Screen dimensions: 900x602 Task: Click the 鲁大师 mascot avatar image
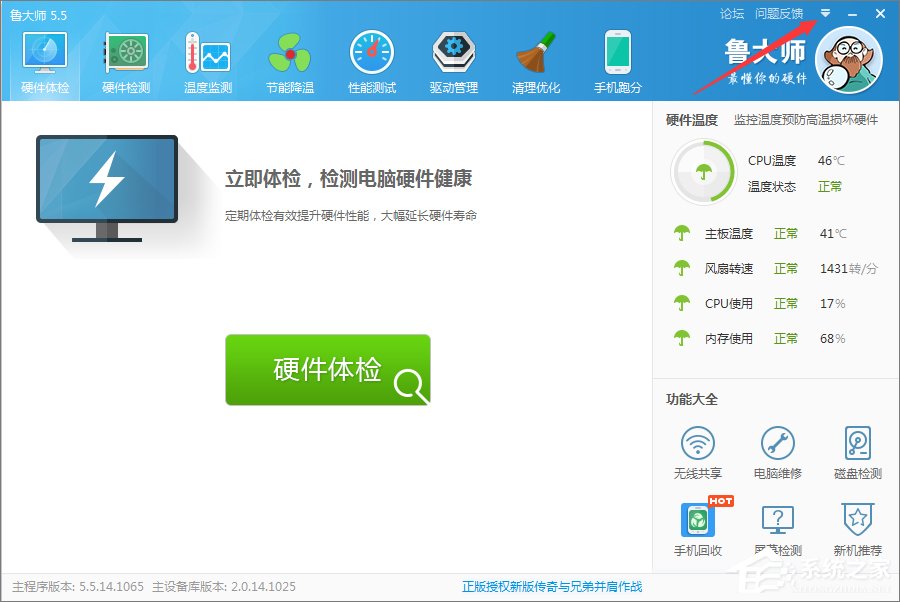tap(849, 58)
